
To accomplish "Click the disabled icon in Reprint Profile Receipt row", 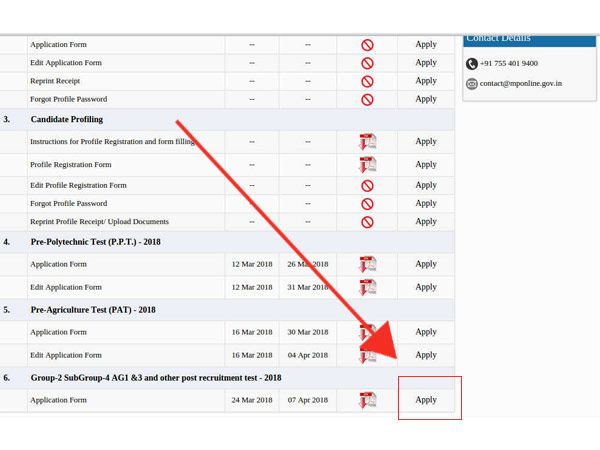I will click(x=367, y=222).
